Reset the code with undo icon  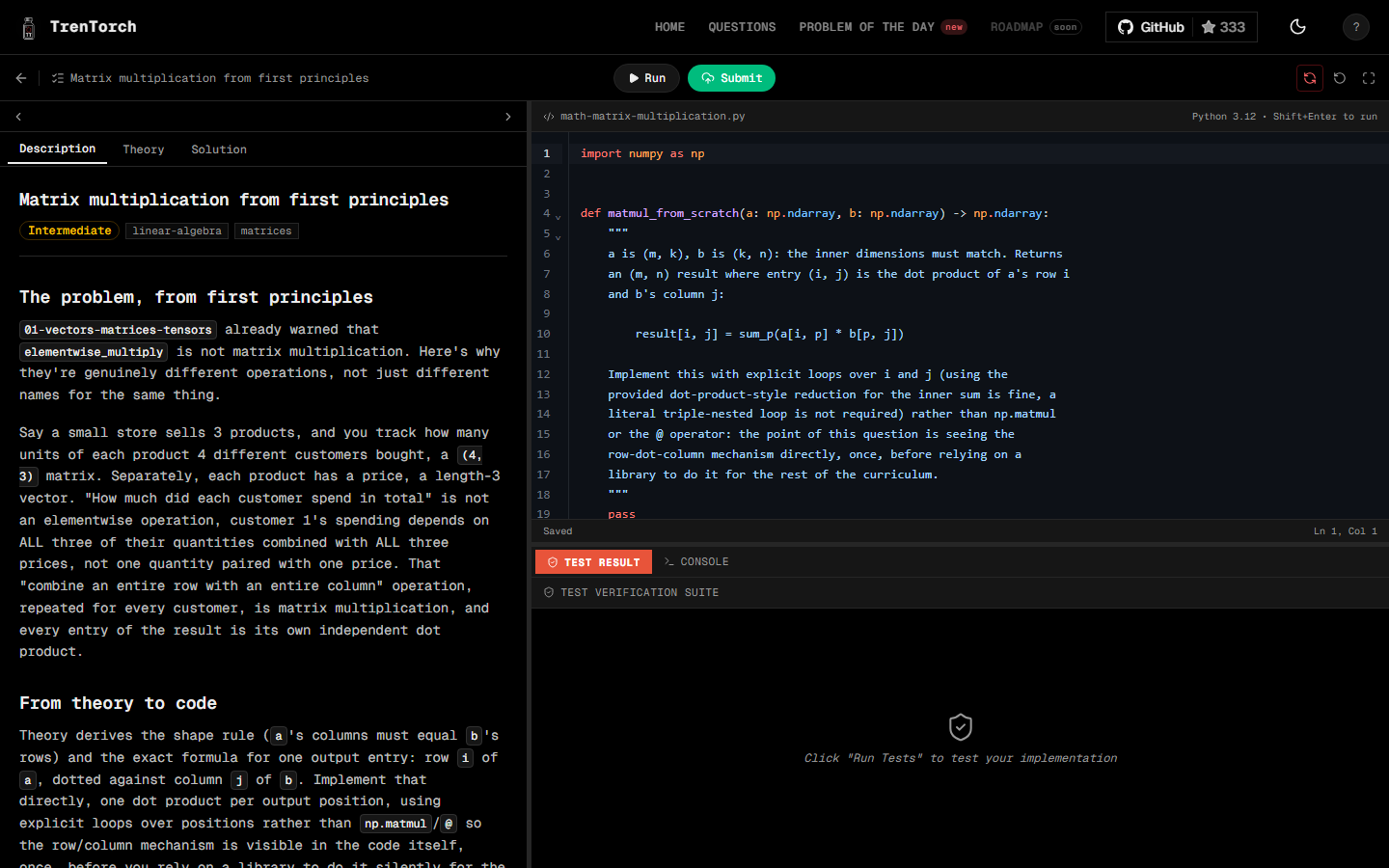tap(1340, 78)
